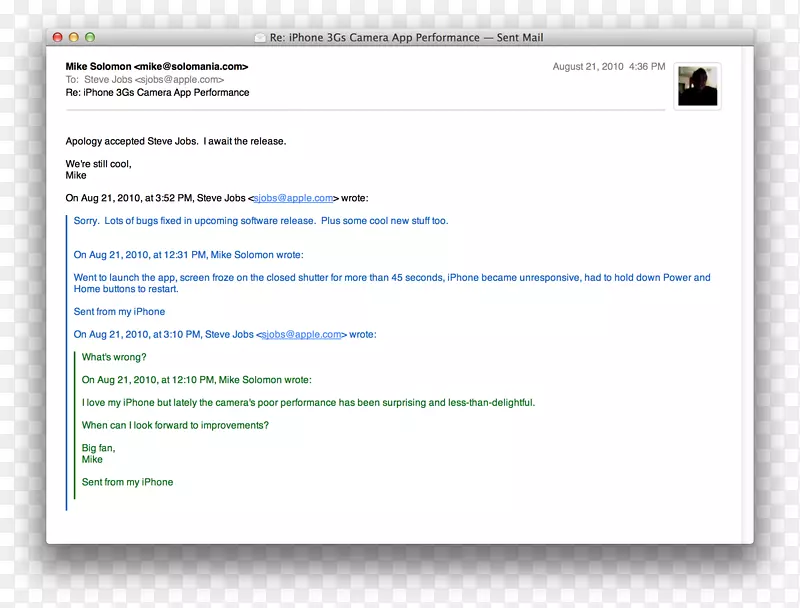Minimize the mail window with yellow button
Screen dimensions: 800x608
click(74, 37)
